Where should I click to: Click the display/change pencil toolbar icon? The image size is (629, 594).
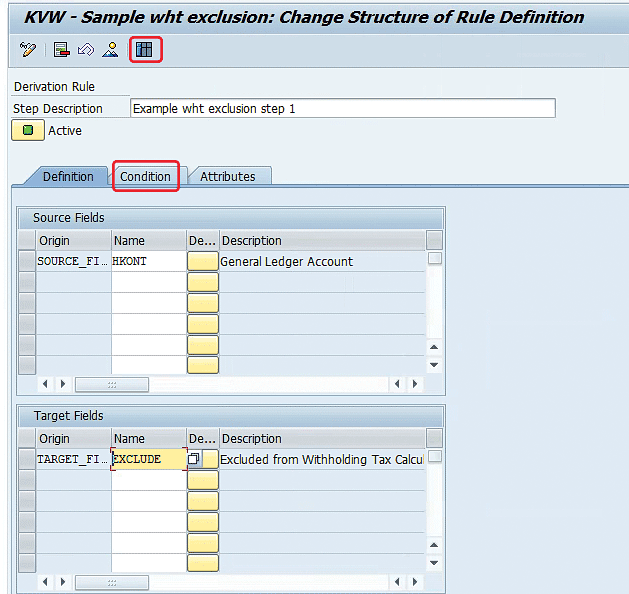click(28, 50)
